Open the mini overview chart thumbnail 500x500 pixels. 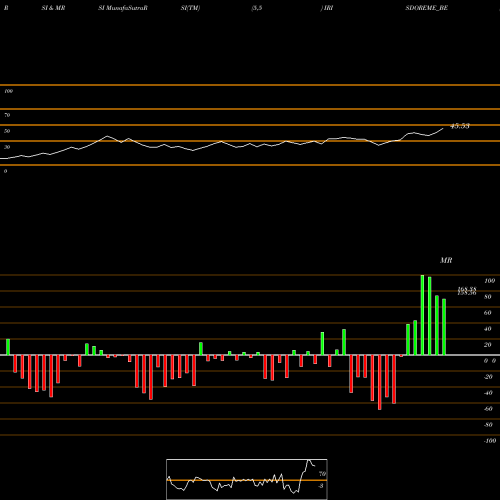(247, 479)
